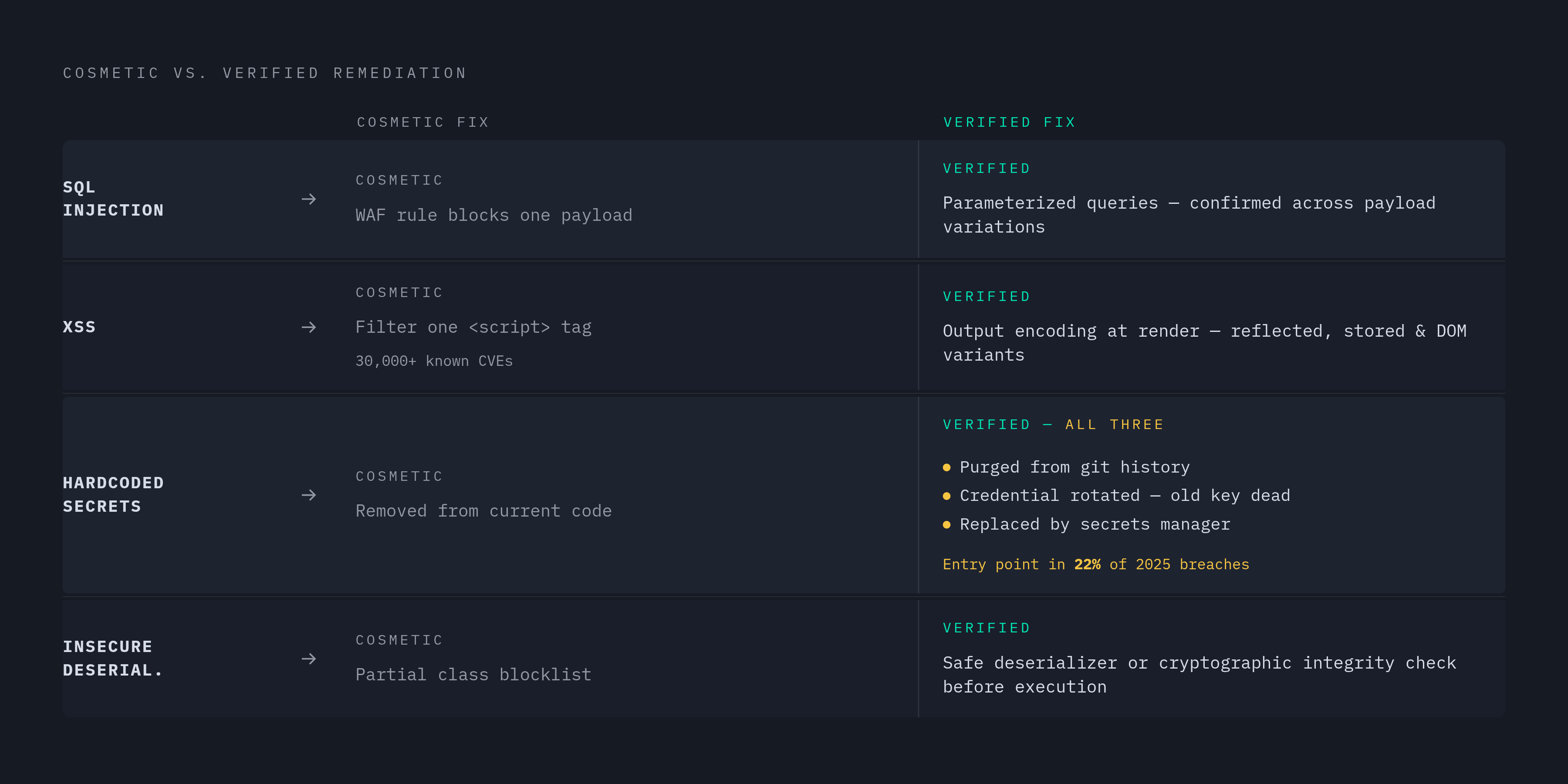The width and height of the screenshot is (1568, 784).
Task: Click the COSMETIC label in SQL Injection row
Action: pyautogui.click(x=399, y=181)
